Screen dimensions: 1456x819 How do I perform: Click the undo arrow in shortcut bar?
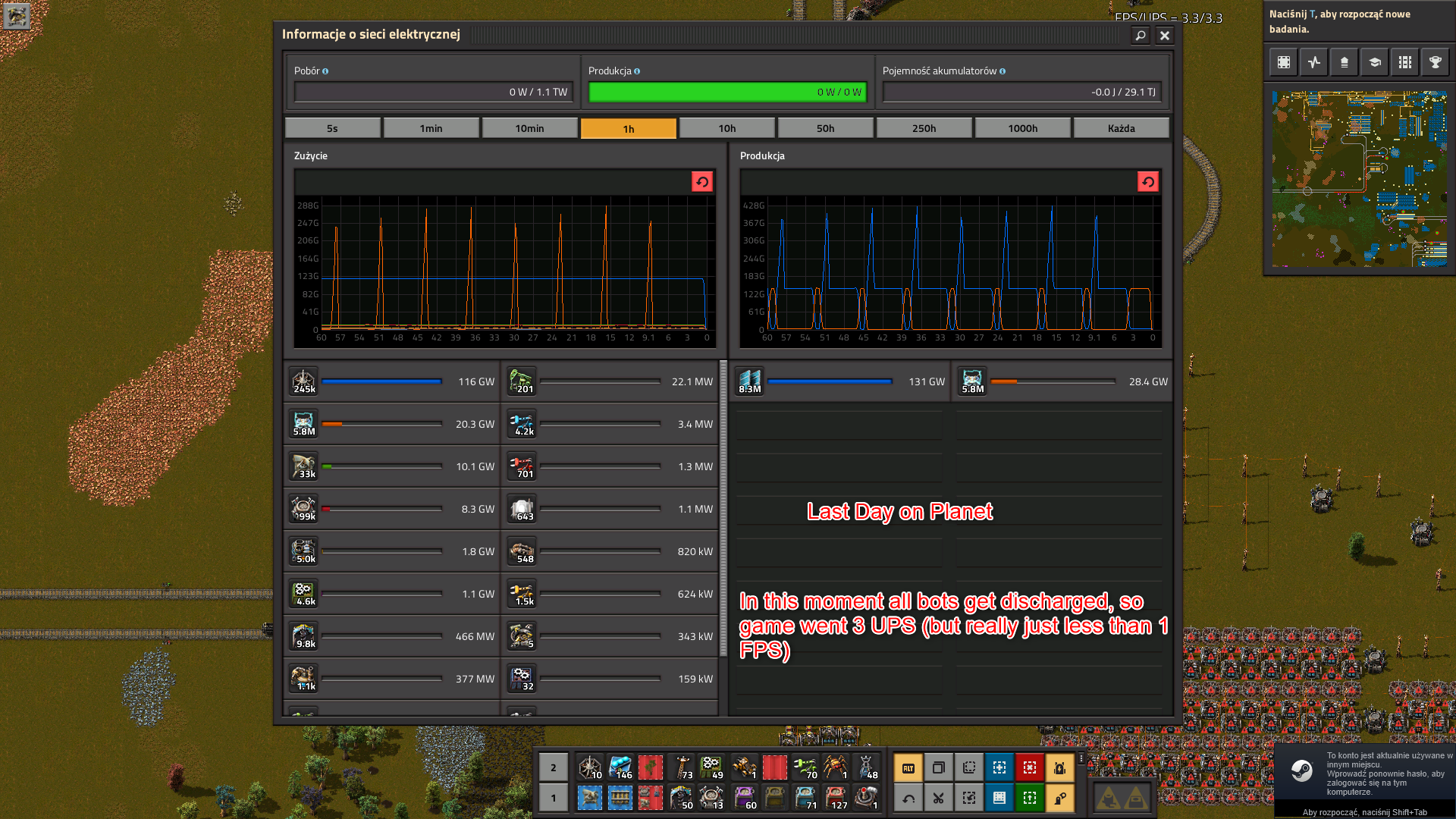[x=908, y=798]
